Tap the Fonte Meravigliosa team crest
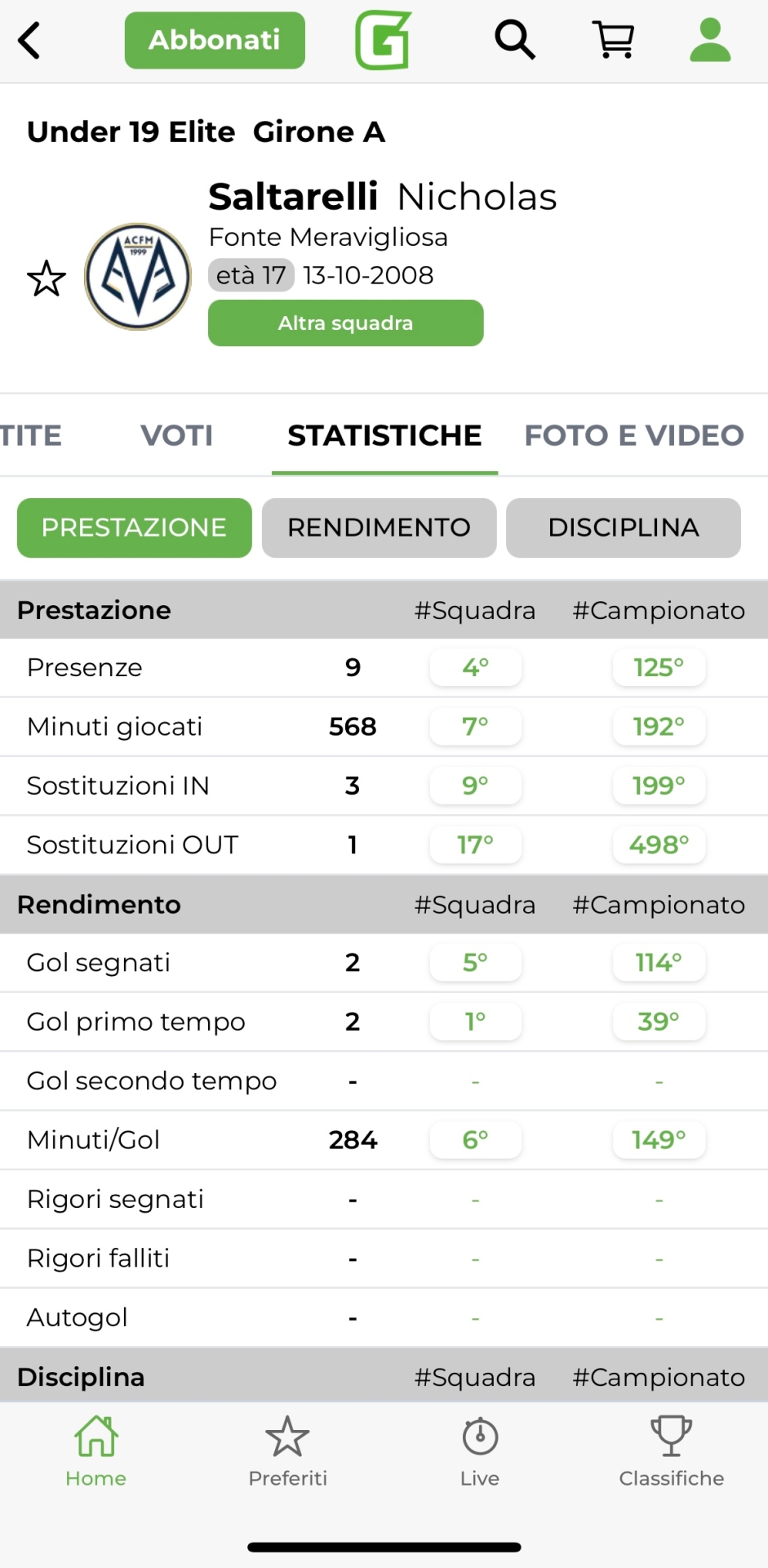Screen dimensions: 768x1568 [138, 277]
